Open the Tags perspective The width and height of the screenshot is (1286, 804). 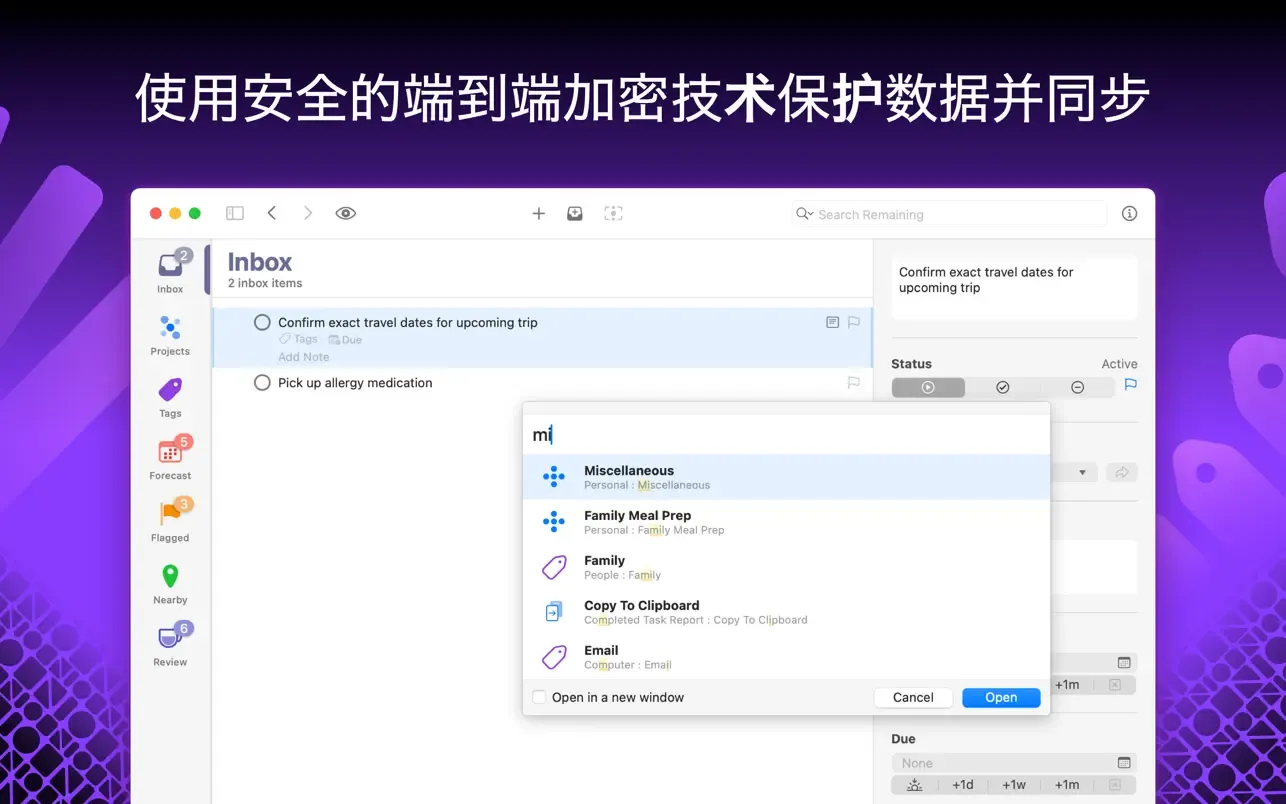pyautogui.click(x=170, y=397)
